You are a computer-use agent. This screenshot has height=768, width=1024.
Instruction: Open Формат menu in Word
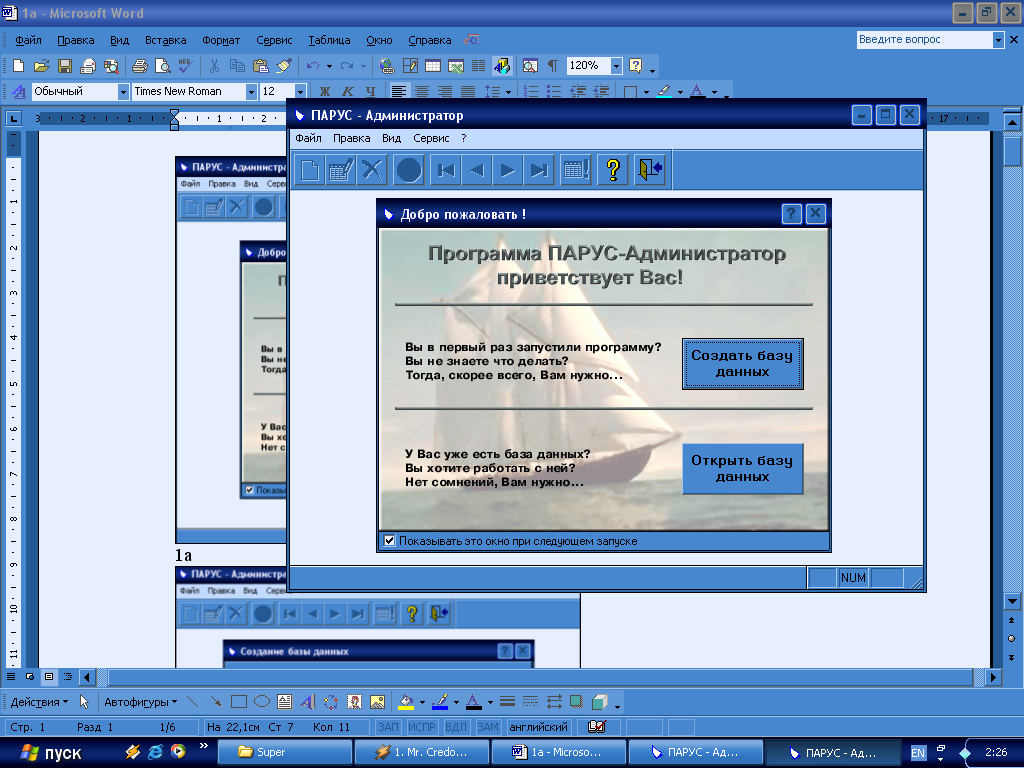pos(221,40)
